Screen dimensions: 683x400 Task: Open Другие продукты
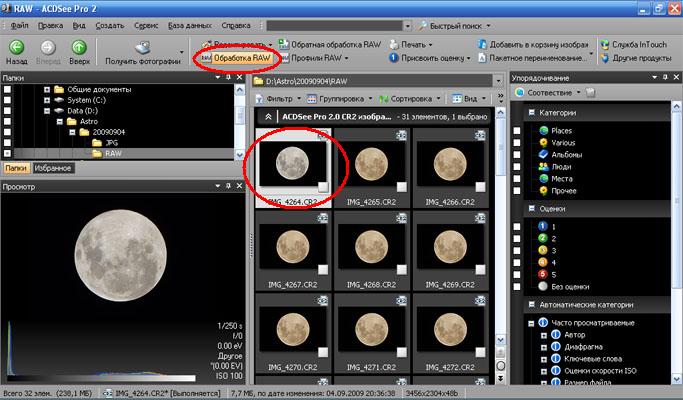(636, 58)
